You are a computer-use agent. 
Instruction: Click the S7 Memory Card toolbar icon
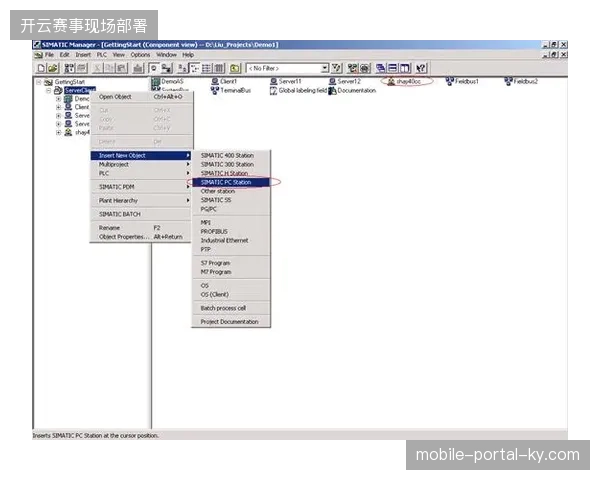point(82,69)
